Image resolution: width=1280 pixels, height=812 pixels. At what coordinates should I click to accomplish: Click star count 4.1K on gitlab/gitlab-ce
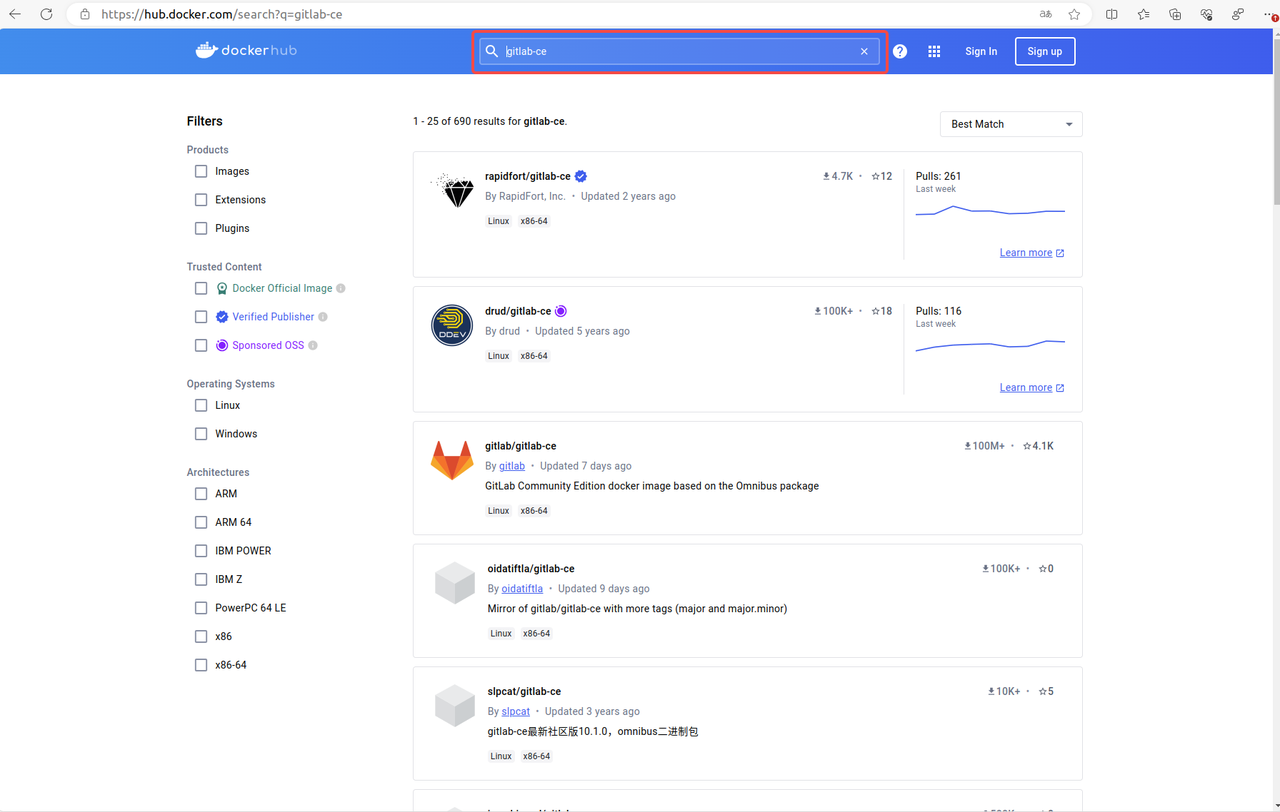click(x=1038, y=446)
